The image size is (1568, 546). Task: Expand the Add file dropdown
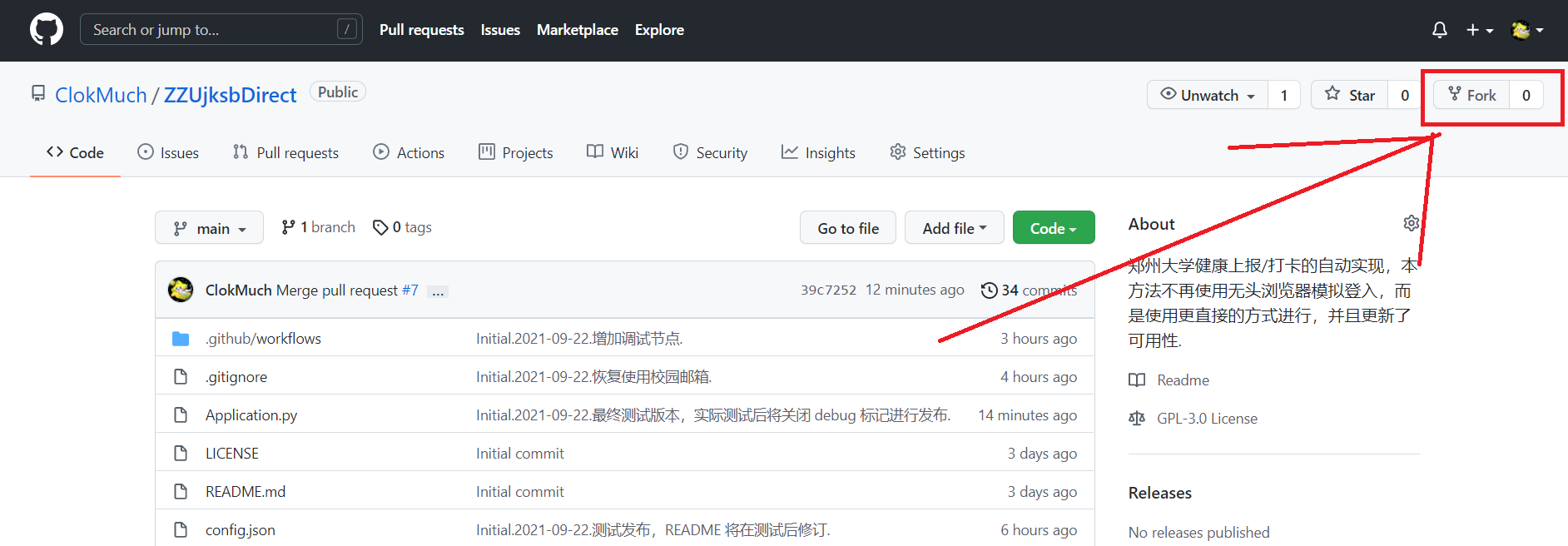[955, 227]
